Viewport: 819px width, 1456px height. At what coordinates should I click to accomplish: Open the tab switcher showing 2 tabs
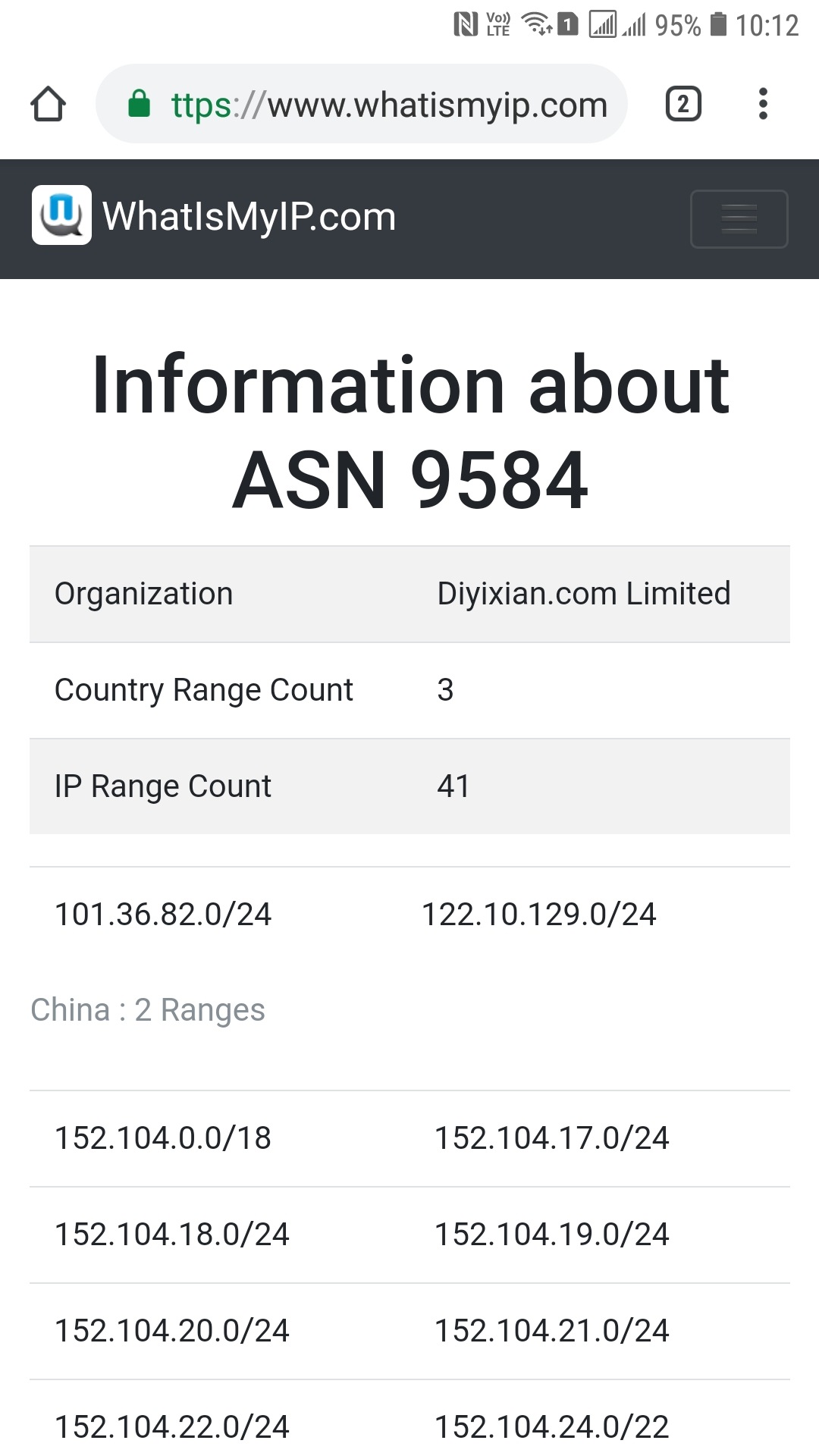pos(682,104)
